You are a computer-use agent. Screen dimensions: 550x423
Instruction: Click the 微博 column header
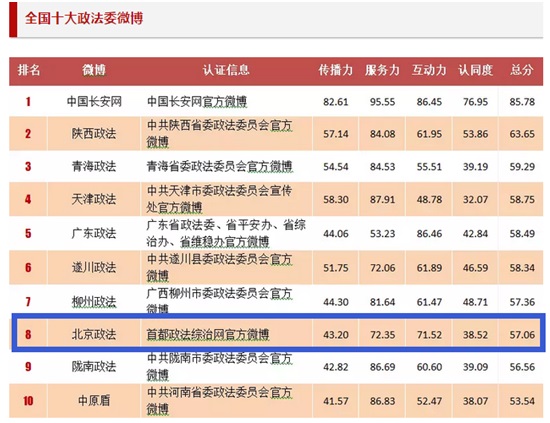tap(94, 70)
